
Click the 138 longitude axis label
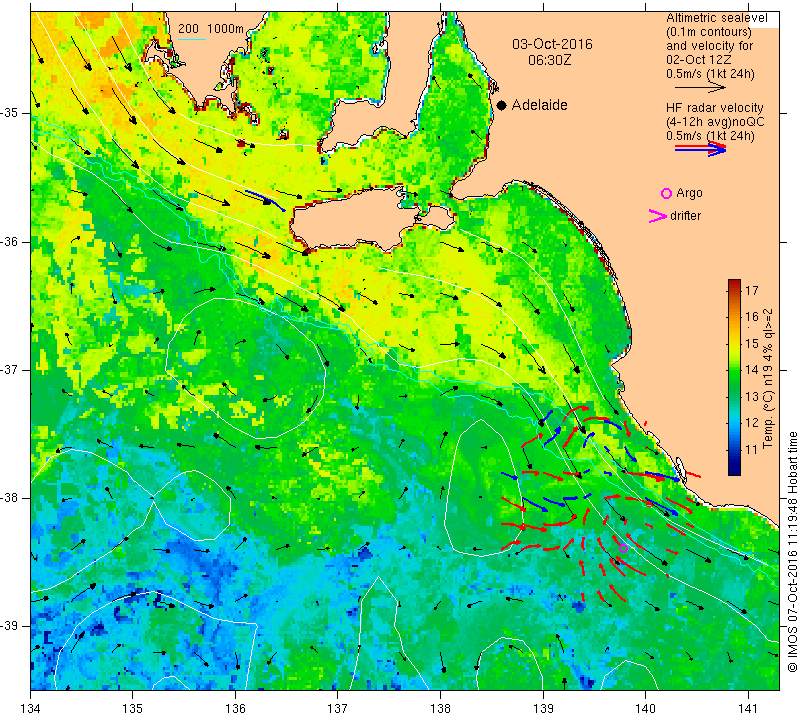pos(440,709)
